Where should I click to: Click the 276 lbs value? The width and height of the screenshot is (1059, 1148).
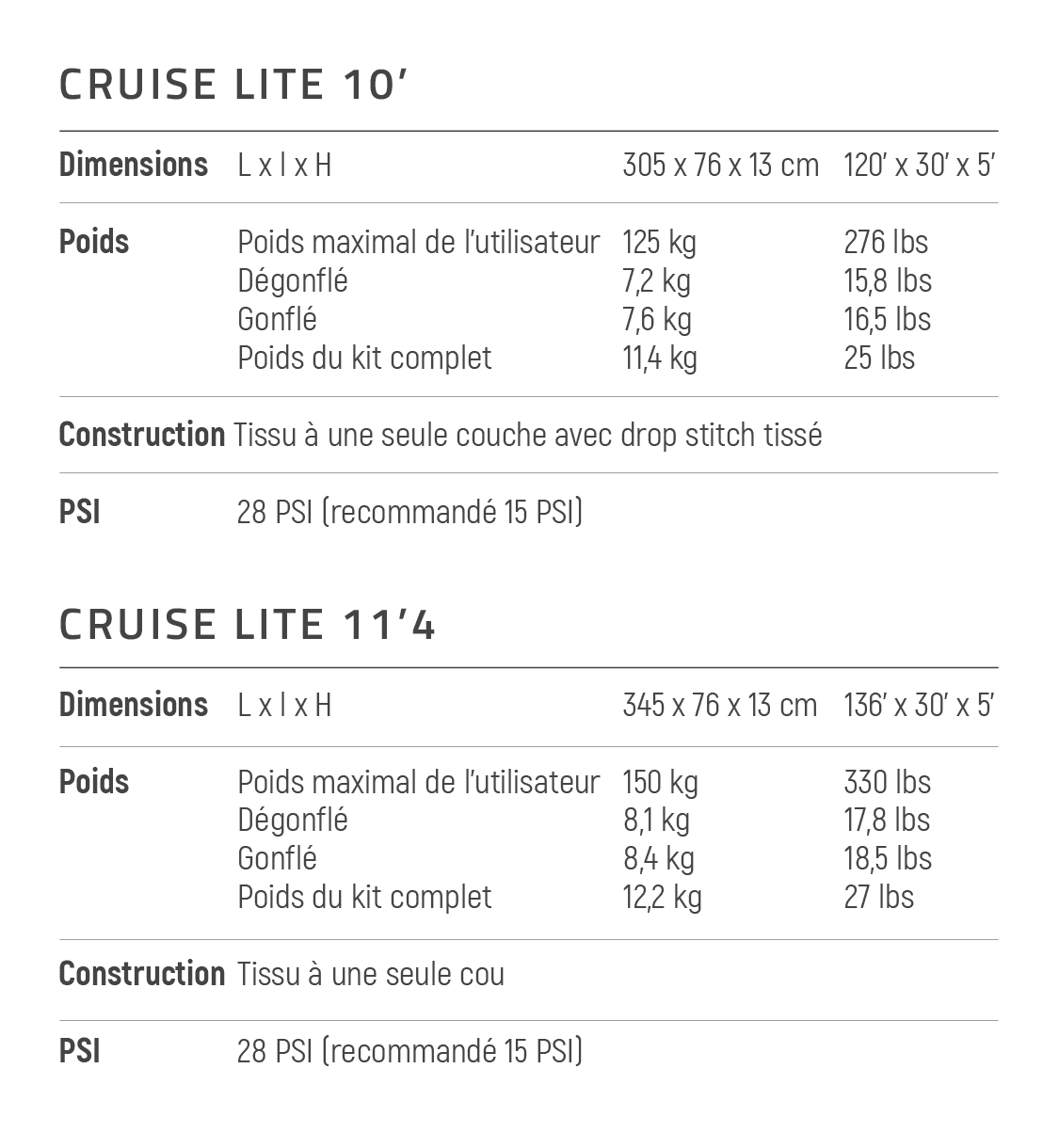[886, 242]
